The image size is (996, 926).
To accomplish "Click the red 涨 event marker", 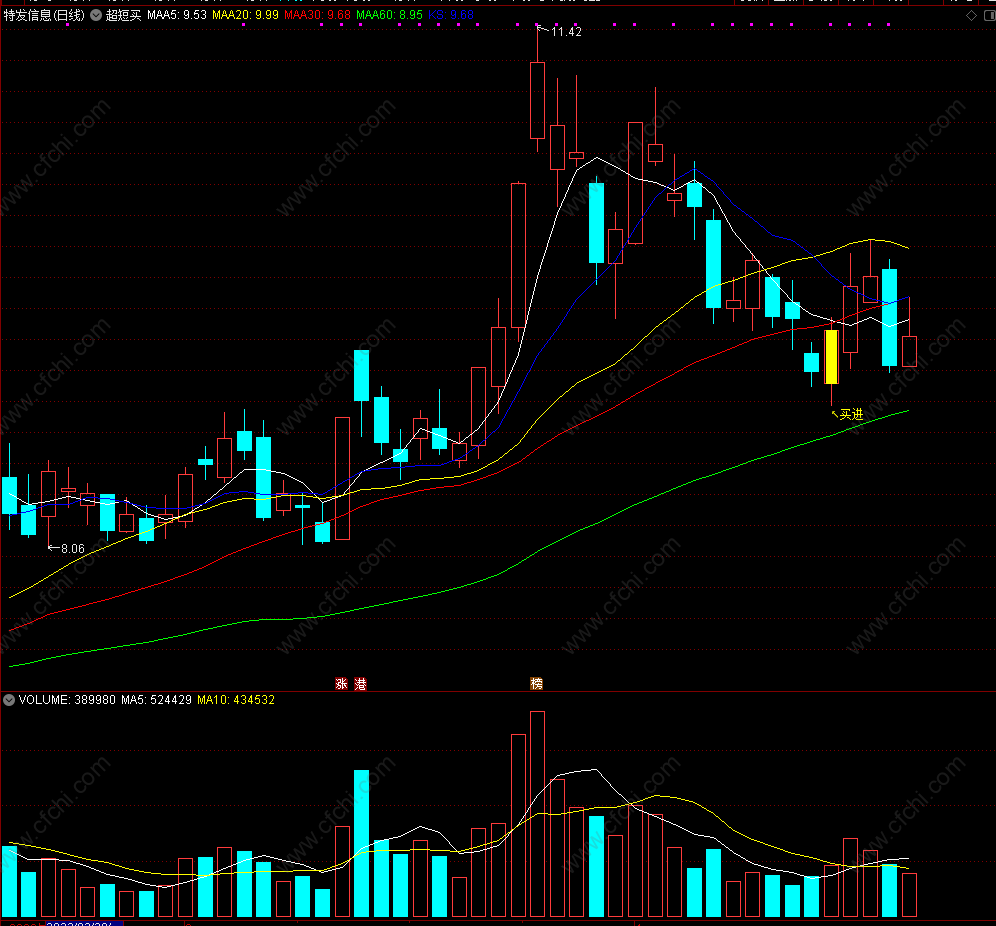I will tap(342, 683).
